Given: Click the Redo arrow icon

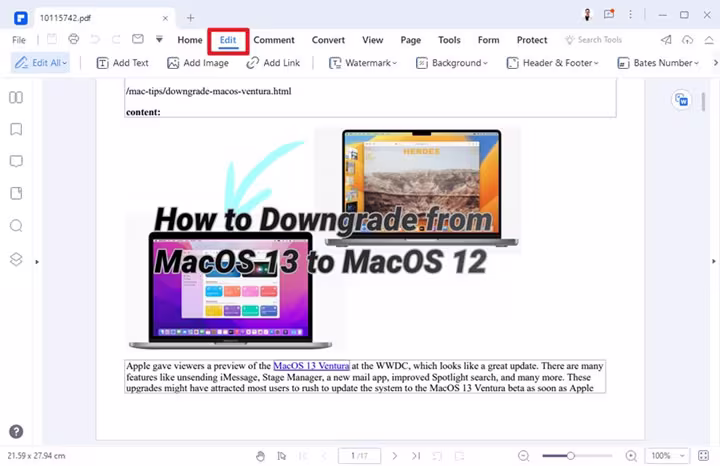Looking at the screenshot, I should (x=116, y=39).
